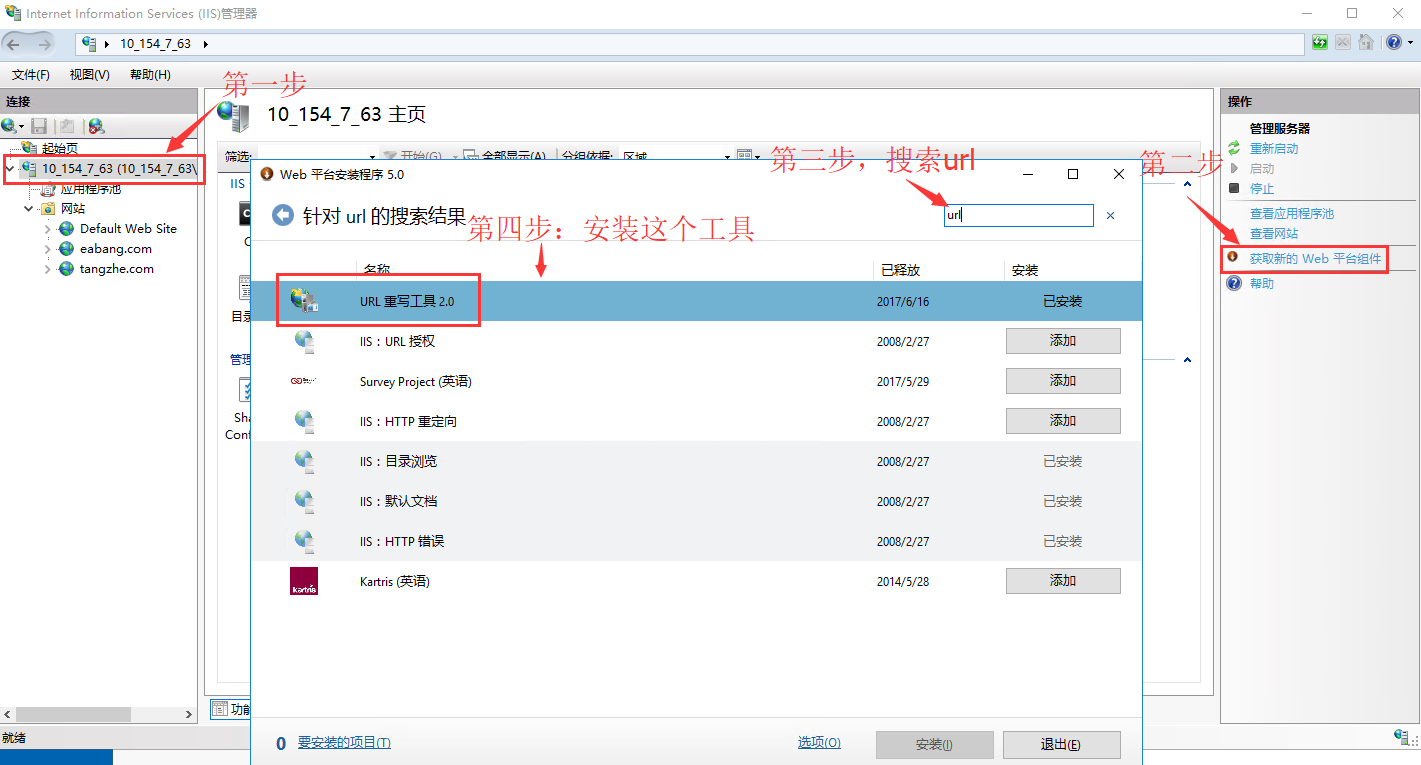Click the Web Platform Installer orange icon in actions
Screen dimensions: 1421x765
pyautogui.click(x=1233, y=257)
